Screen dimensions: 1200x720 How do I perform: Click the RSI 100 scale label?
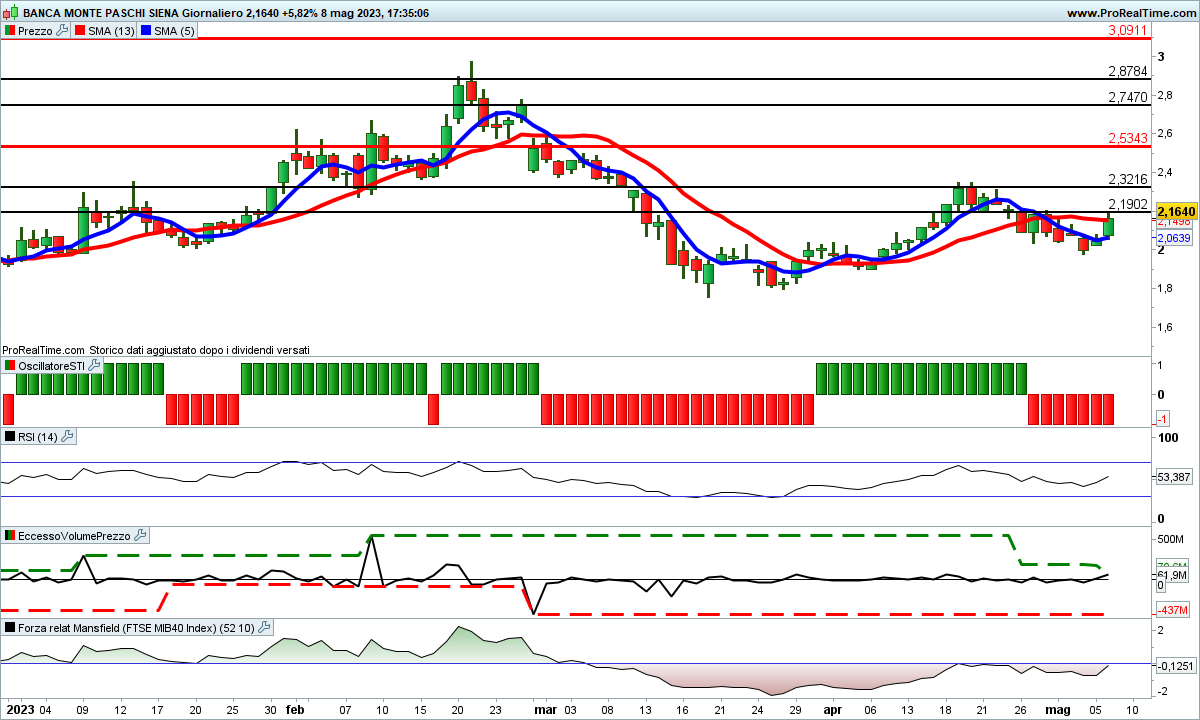point(1166,438)
